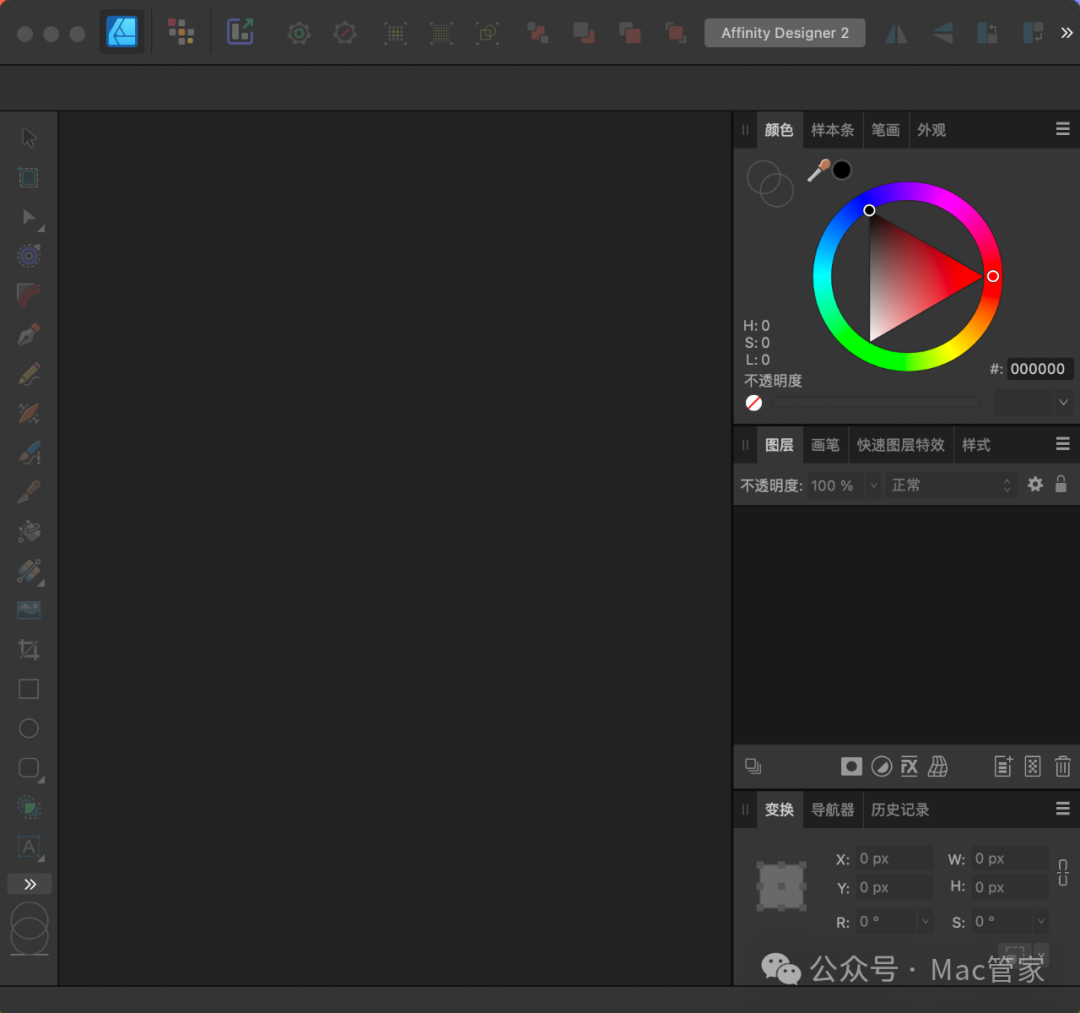Image resolution: width=1080 pixels, height=1013 pixels.
Task: Select the Artboard tool
Action: pyautogui.click(x=29, y=177)
